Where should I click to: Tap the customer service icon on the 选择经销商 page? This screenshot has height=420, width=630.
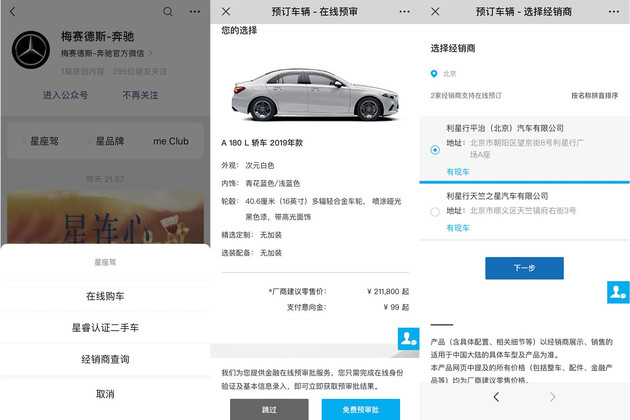click(x=618, y=292)
